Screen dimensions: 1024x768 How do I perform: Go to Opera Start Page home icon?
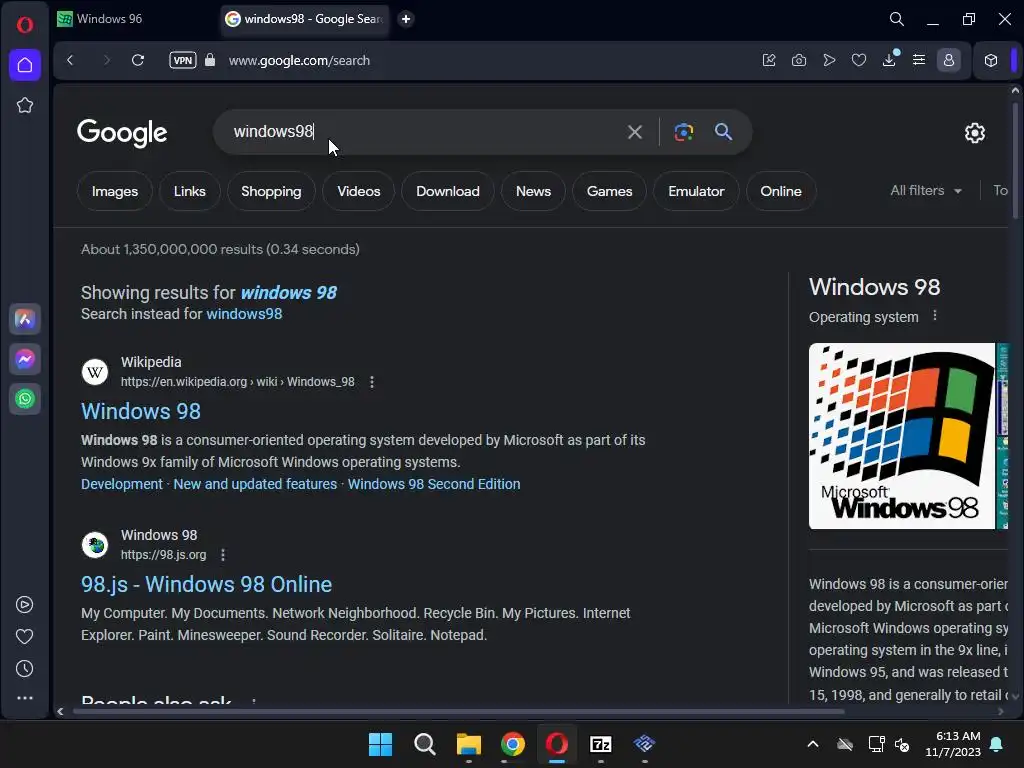pos(25,65)
